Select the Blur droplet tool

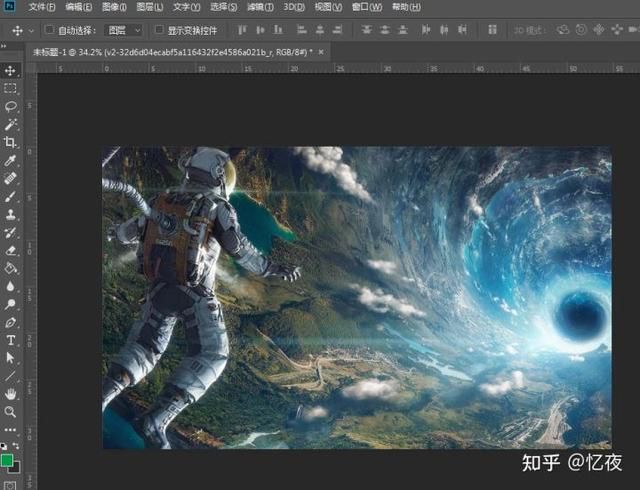10,286
